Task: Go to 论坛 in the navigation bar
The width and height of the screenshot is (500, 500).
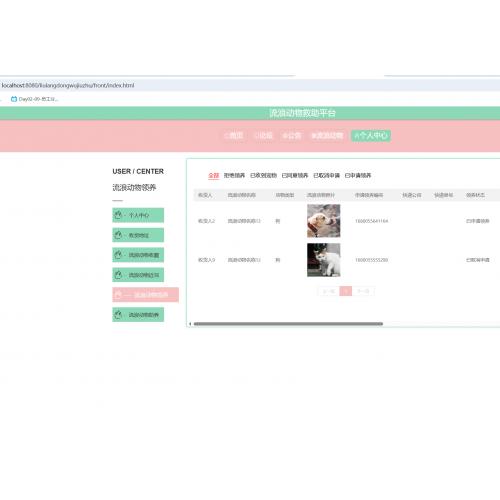Action: 263,135
